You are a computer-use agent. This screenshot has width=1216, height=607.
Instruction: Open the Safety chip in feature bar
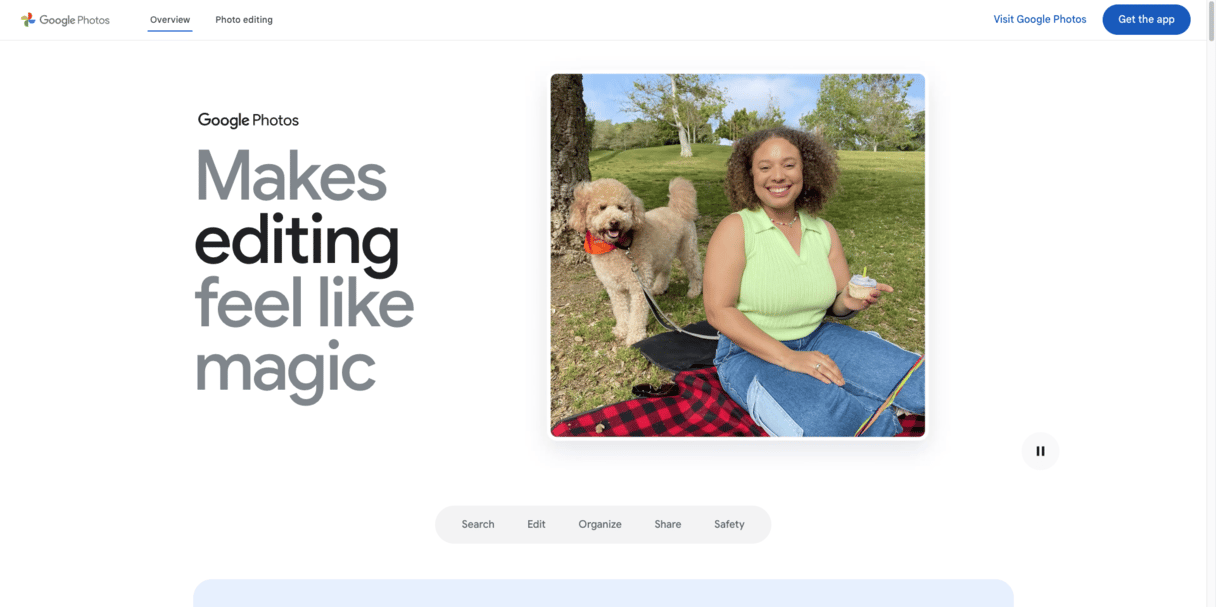click(x=729, y=524)
